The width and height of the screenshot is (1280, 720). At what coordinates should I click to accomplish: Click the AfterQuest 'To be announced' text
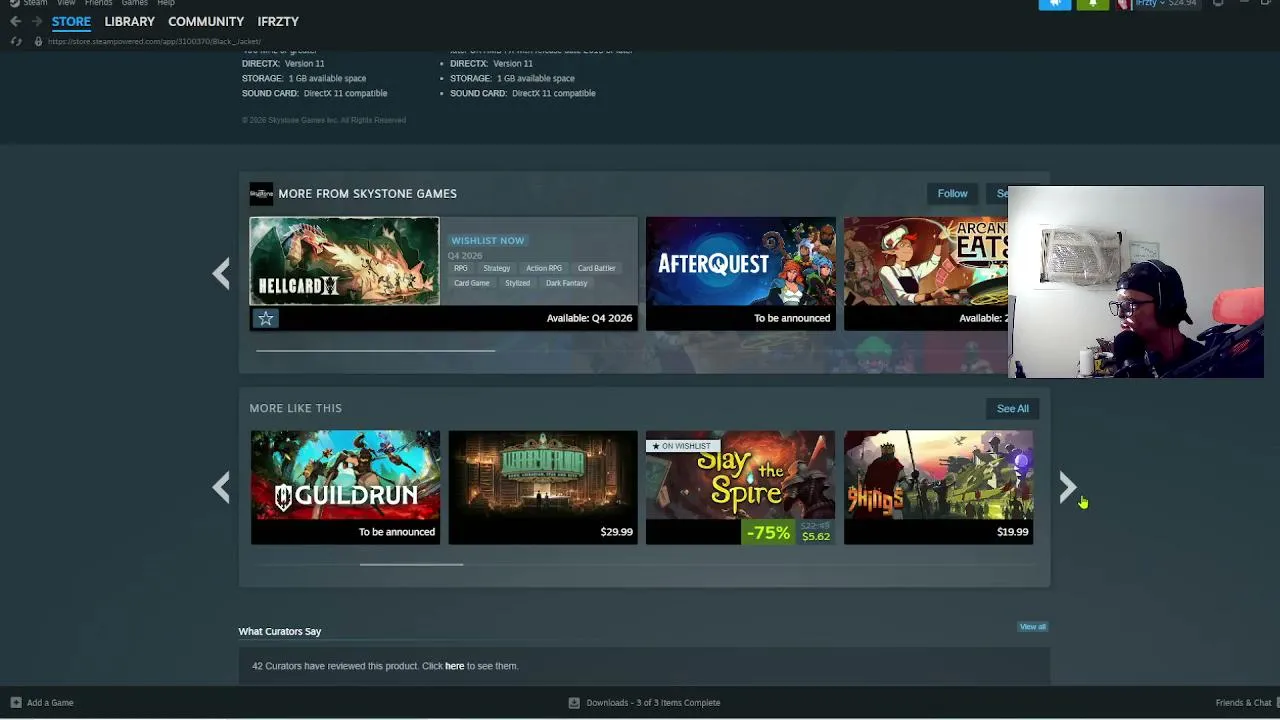pyautogui.click(x=792, y=318)
